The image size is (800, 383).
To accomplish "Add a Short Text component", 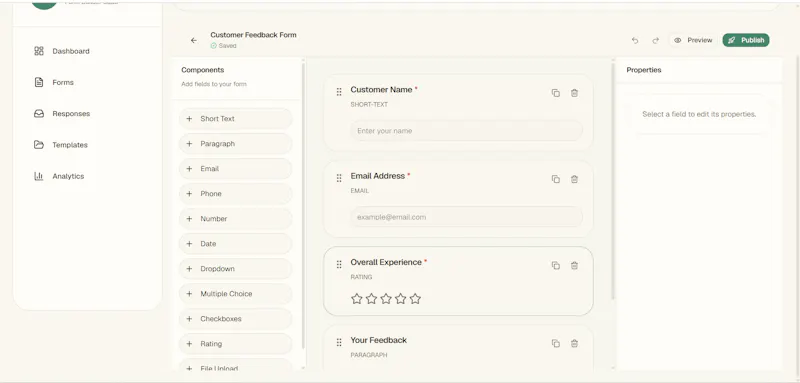I will pyautogui.click(x=236, y=119).
